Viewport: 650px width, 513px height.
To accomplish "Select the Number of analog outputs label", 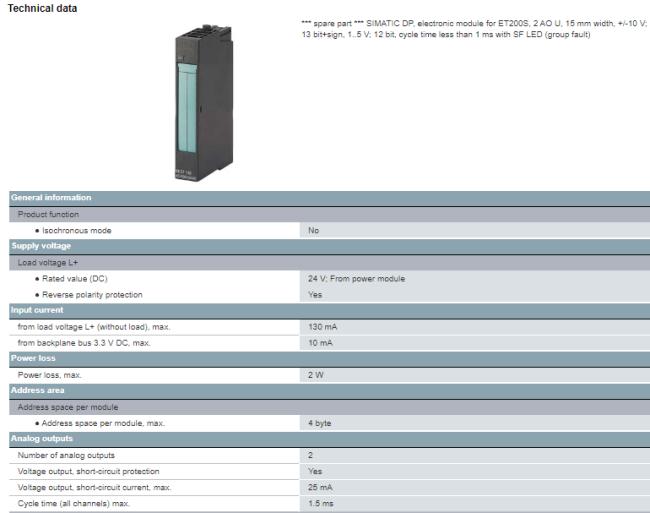I will (x=65, y=455).
